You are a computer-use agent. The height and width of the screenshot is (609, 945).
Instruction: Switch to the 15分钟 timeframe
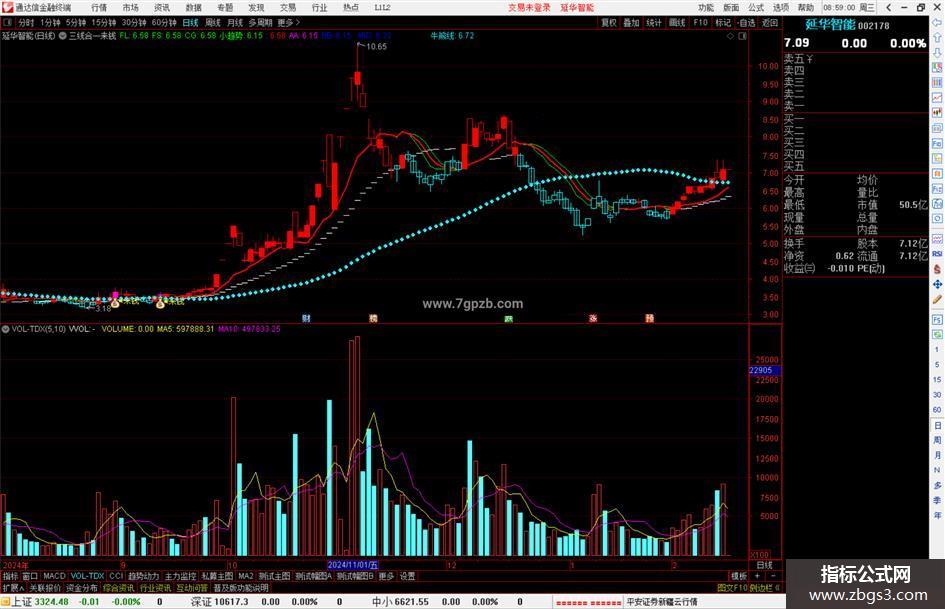click(104, 22)
